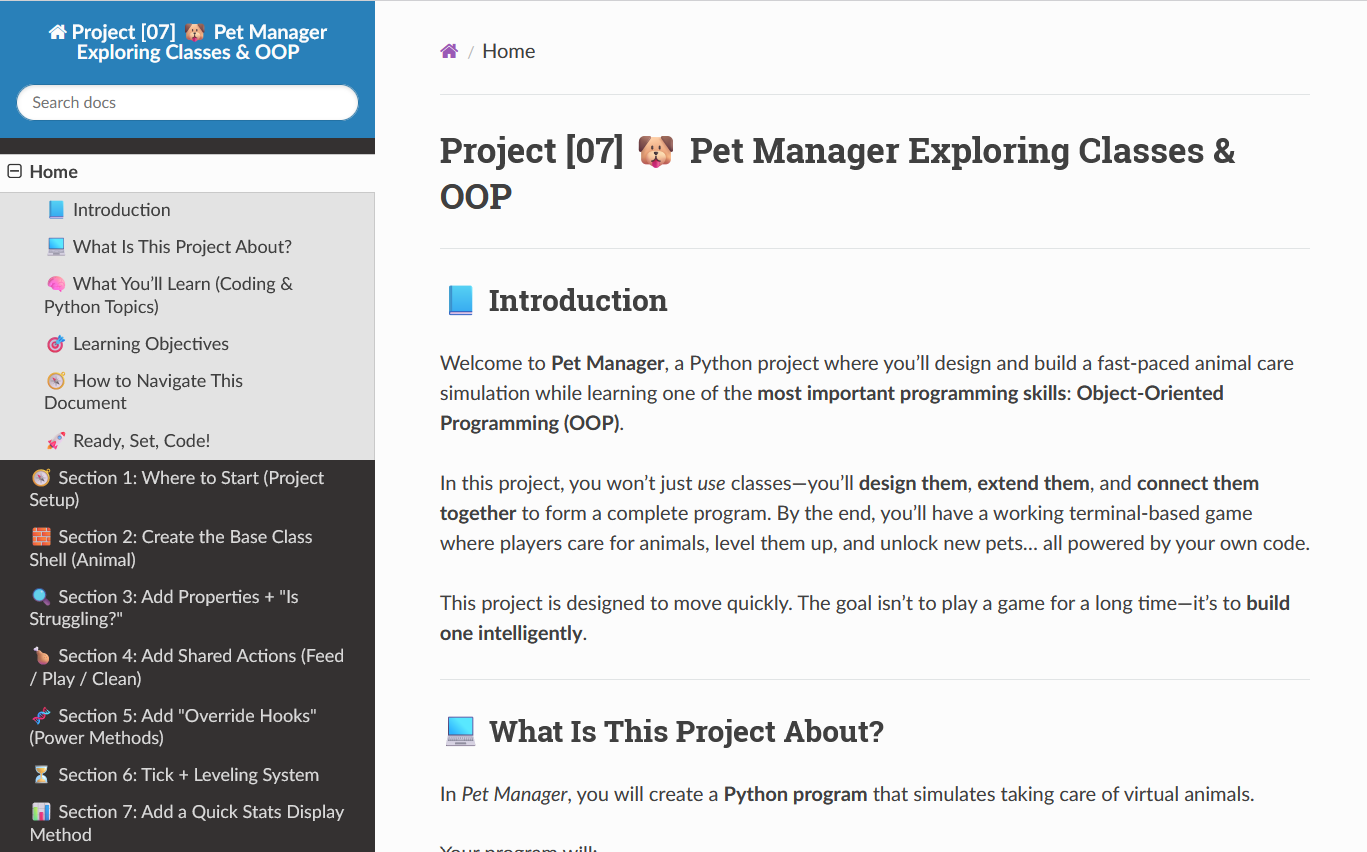Viewport: 1367px width, 852px height.
Task: Click the DNA icon beside Section 5
Action: [41, 716]
